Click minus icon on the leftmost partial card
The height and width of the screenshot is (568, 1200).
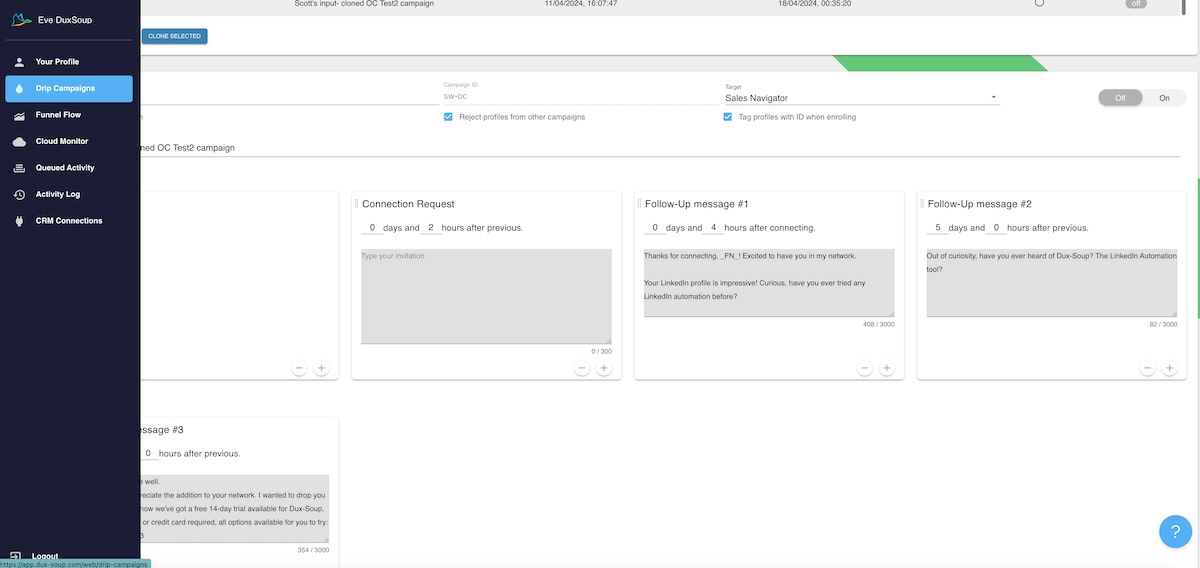pyautogui.click(x=299, y=368)
